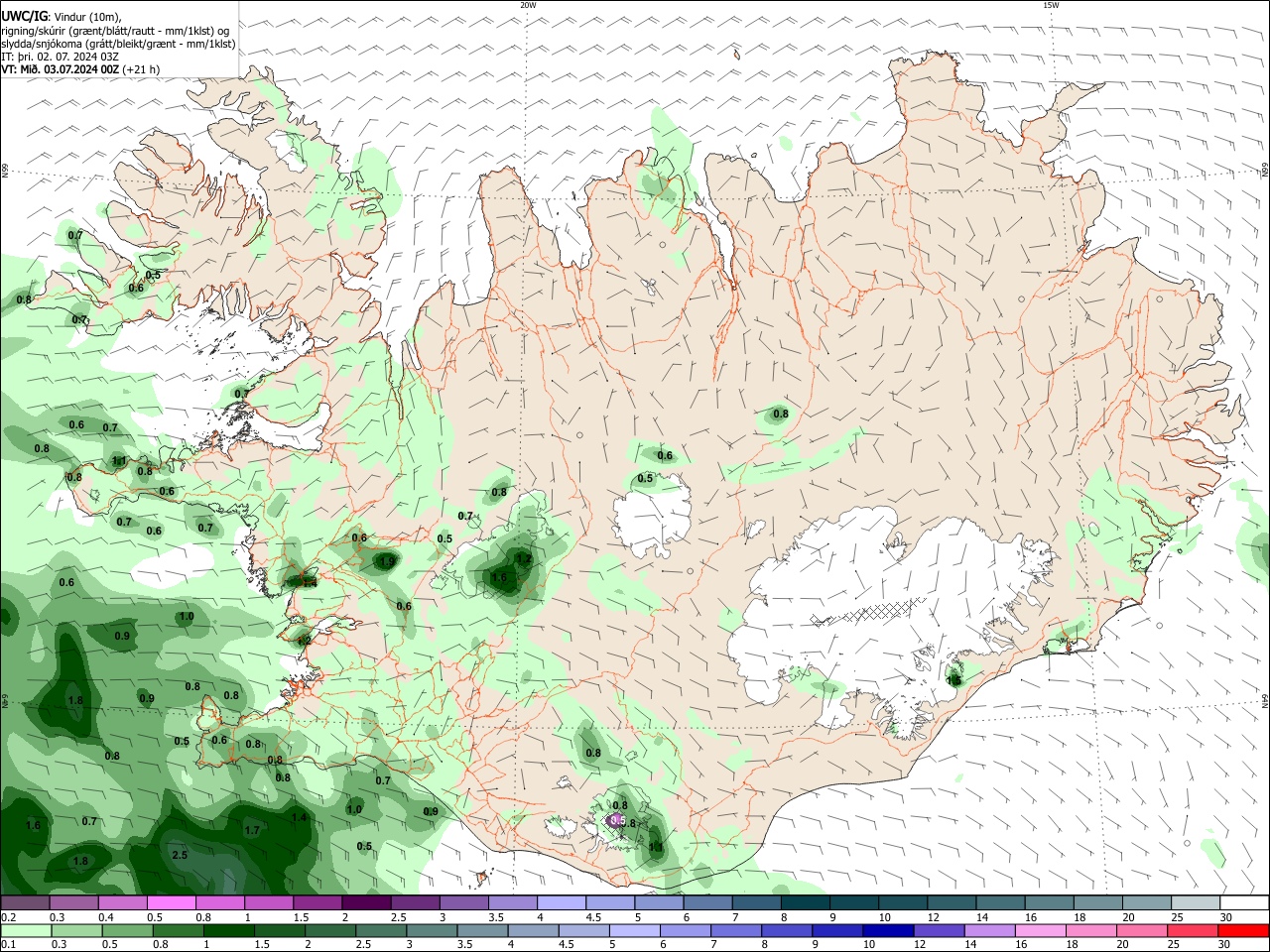Select the pale periwinkle 4 swatch in upper legend

(562, 902)
